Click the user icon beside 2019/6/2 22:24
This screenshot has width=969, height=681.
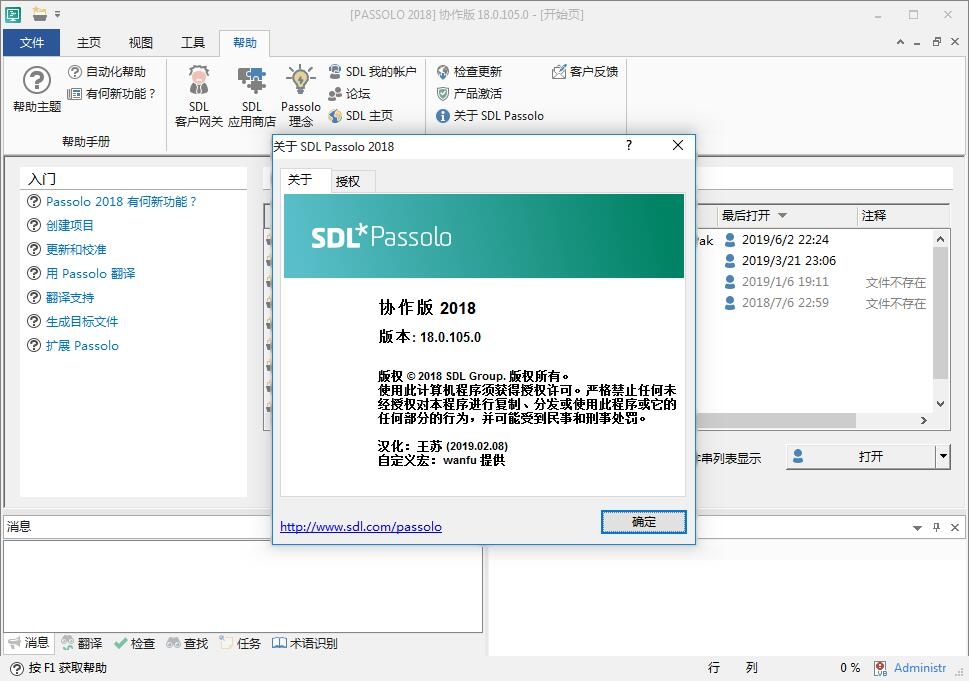point(730,240)
